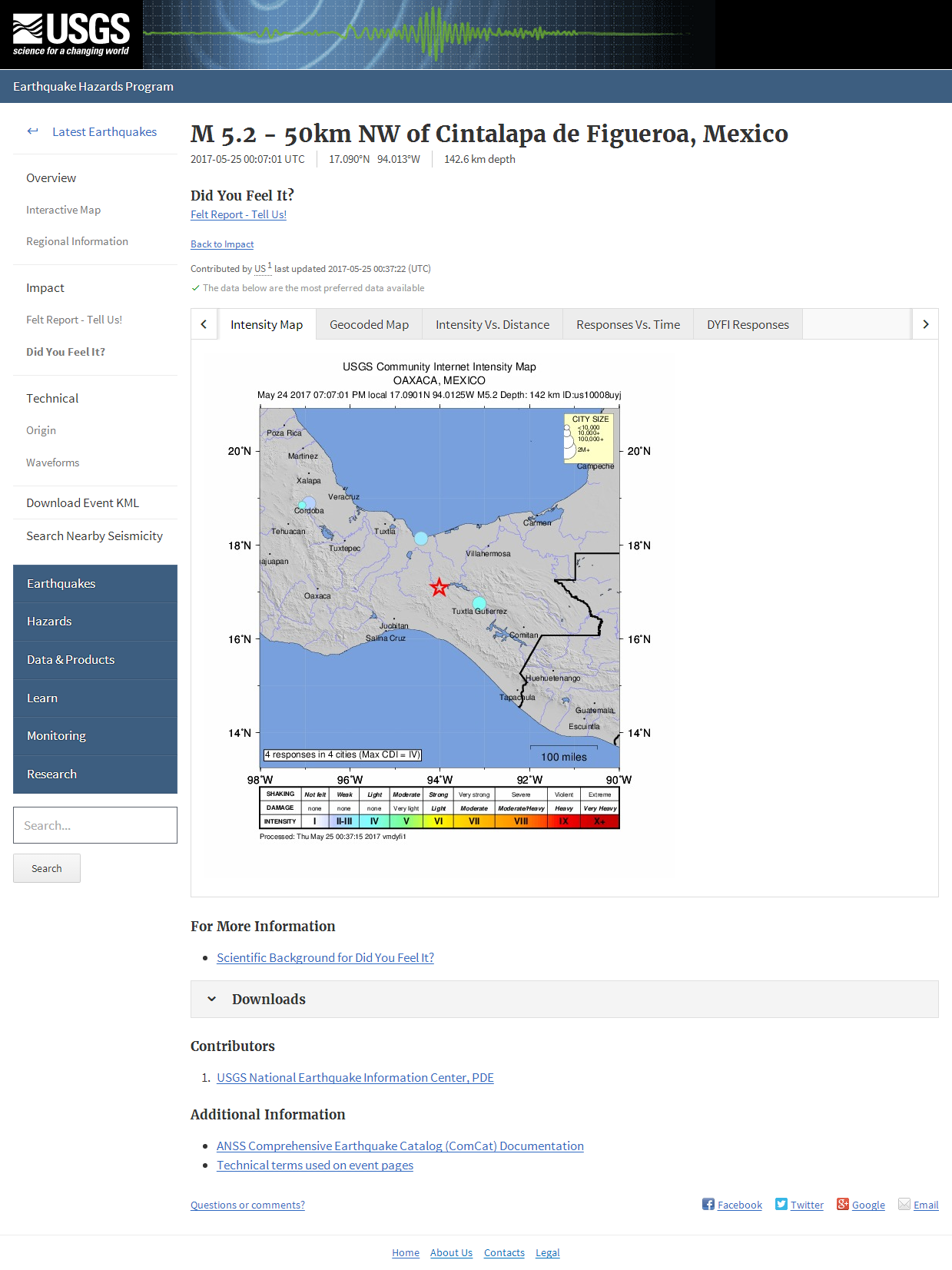Open the Intensity Vs. Distance tab

492,324
